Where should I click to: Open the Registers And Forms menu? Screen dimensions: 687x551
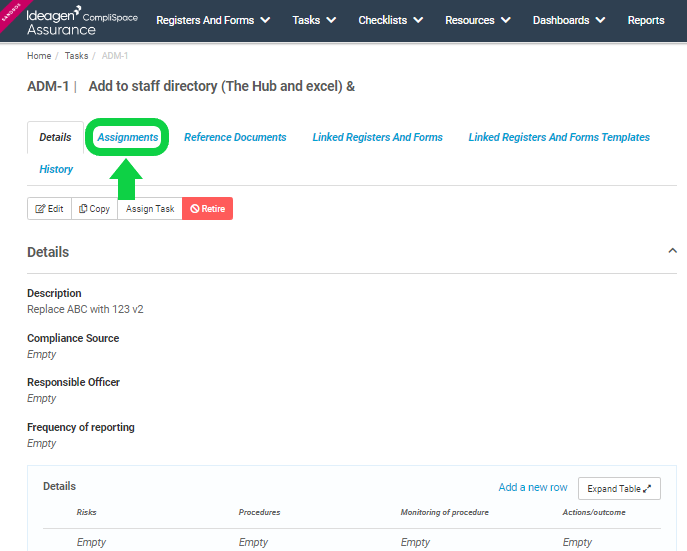(213, 21)
